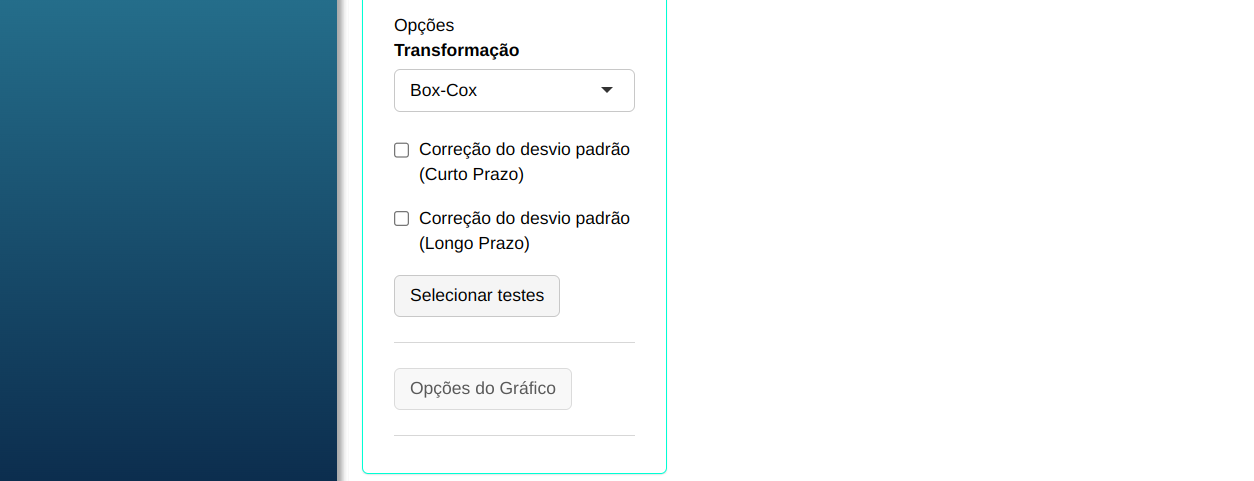Click the "(Curto Prazo)" text line
Image resolution: width=1254 pixels, height=481 pixels.
coord(471,174)
